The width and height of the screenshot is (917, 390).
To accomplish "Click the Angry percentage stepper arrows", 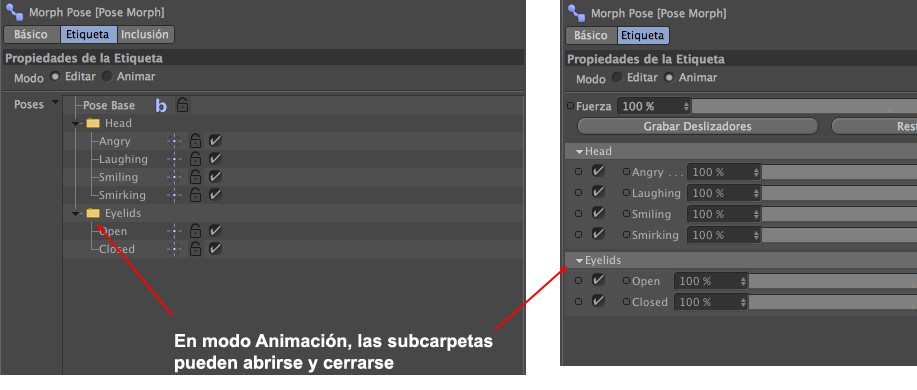I will pyautogui.click(x=756, y=172).
